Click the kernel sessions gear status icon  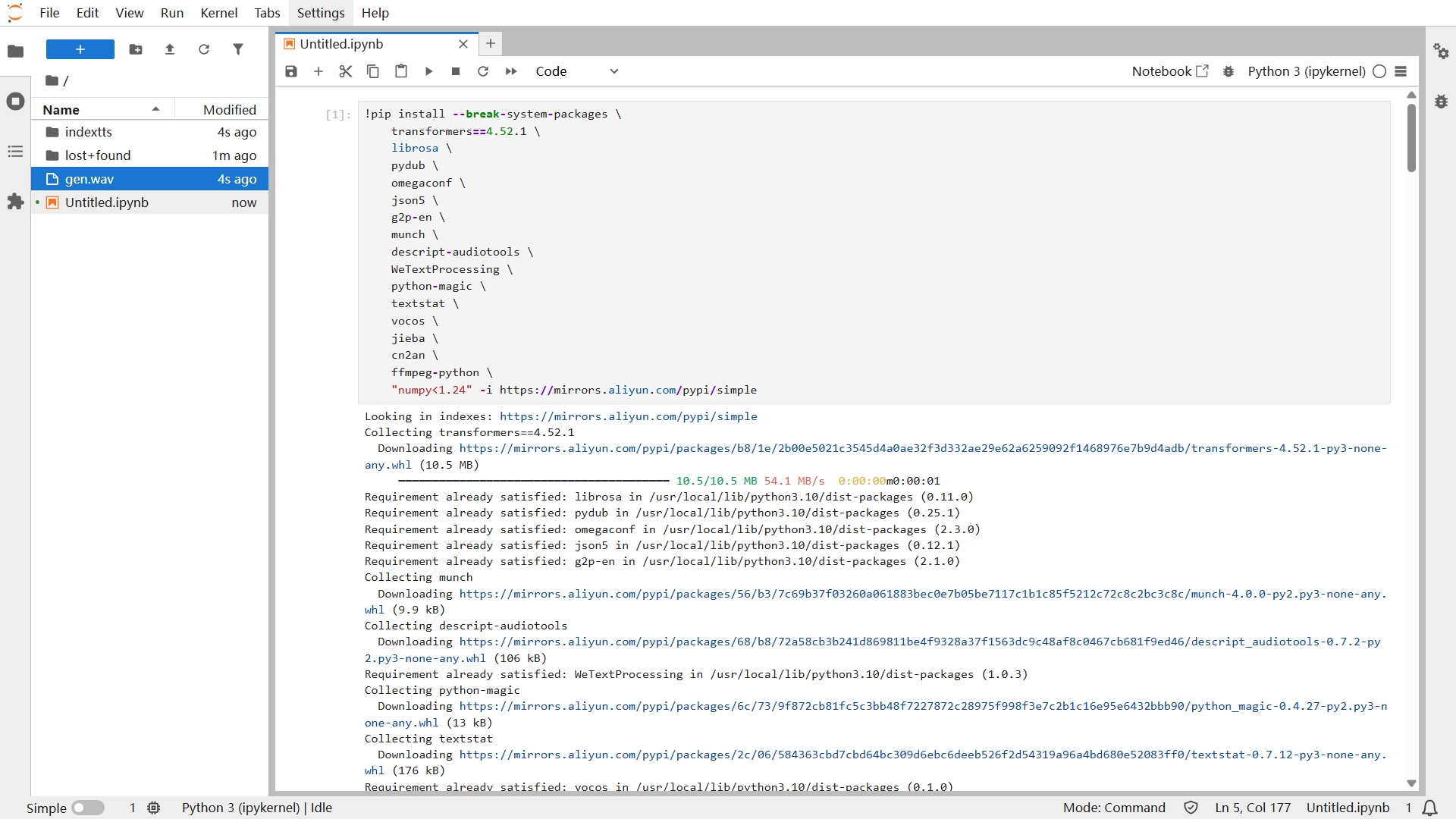coord(154,808)
